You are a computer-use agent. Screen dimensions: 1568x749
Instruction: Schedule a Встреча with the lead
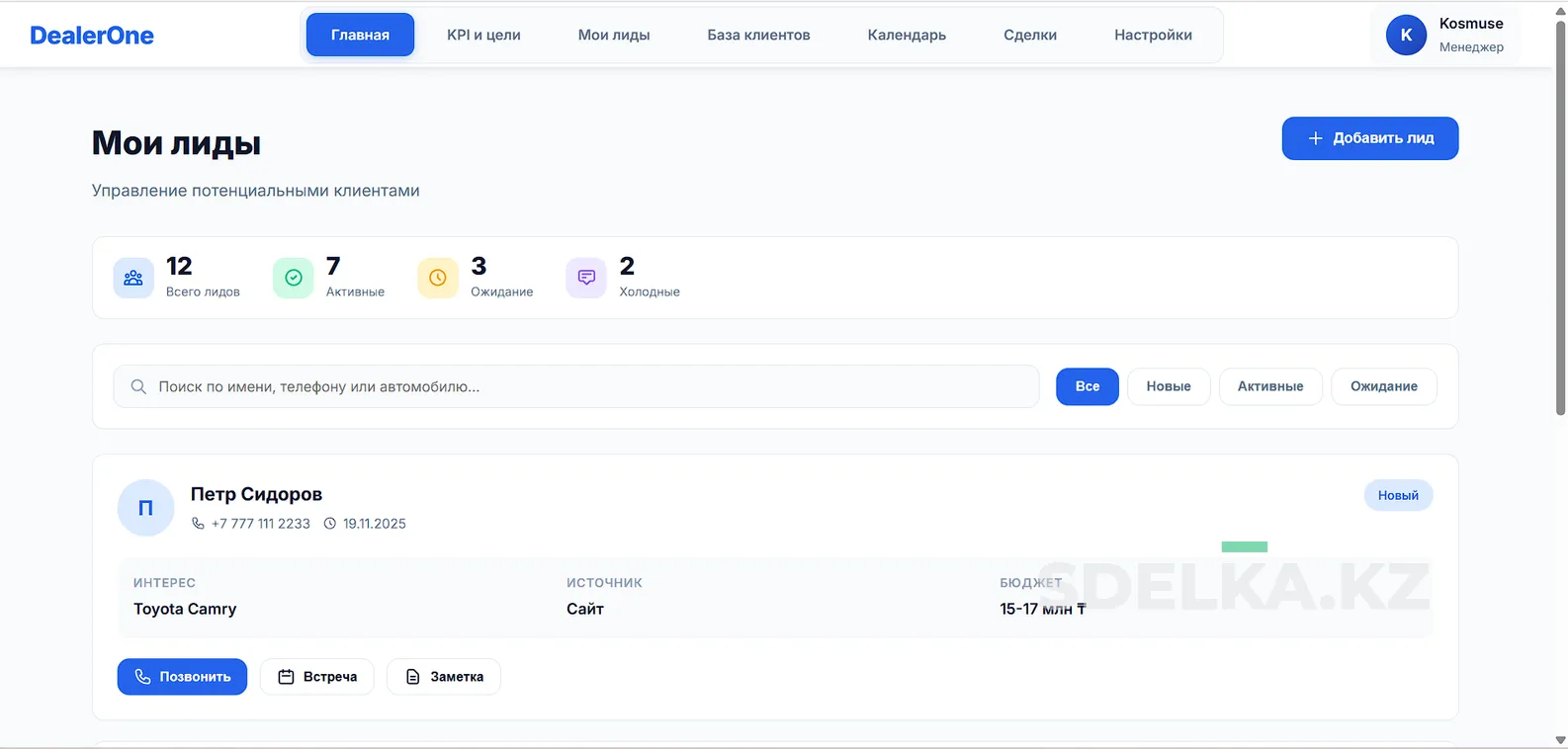point(316,677)
